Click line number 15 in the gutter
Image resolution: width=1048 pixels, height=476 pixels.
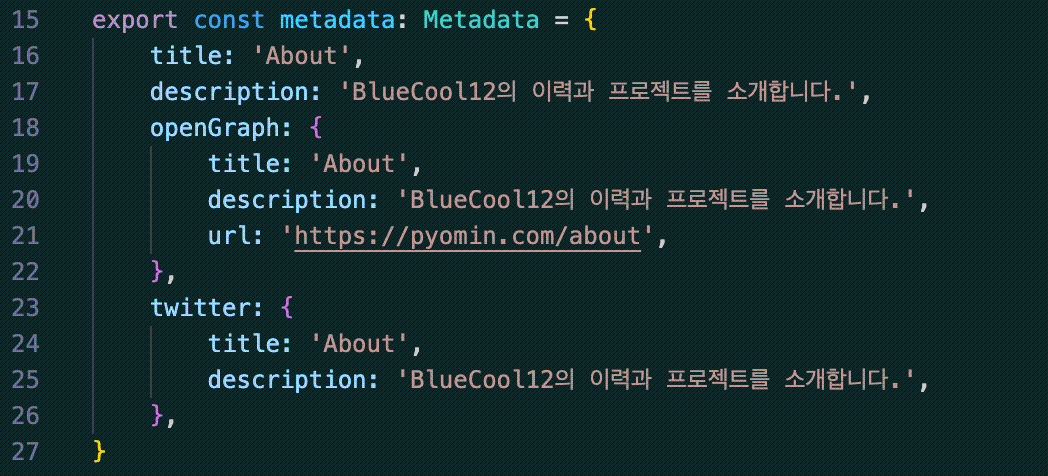tap(27, 20)
